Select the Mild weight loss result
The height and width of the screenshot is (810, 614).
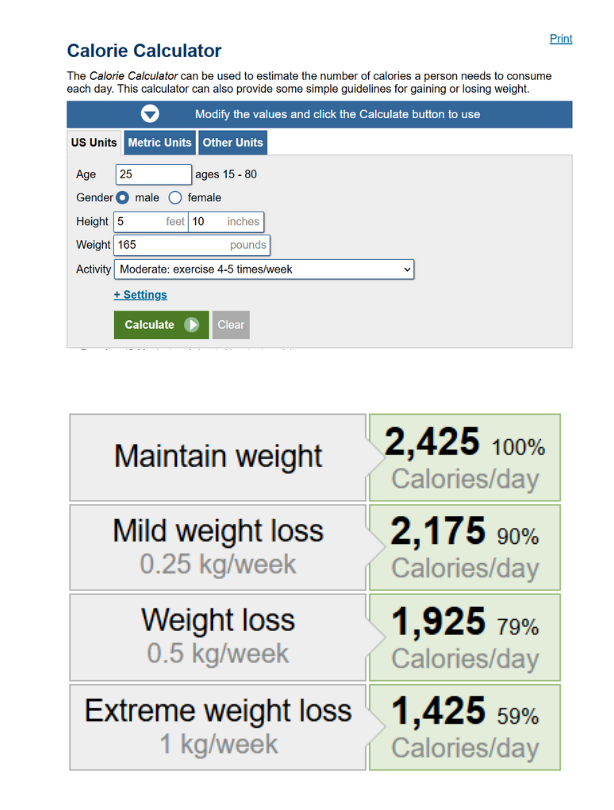pyautogui.click(x=216, y=546)
